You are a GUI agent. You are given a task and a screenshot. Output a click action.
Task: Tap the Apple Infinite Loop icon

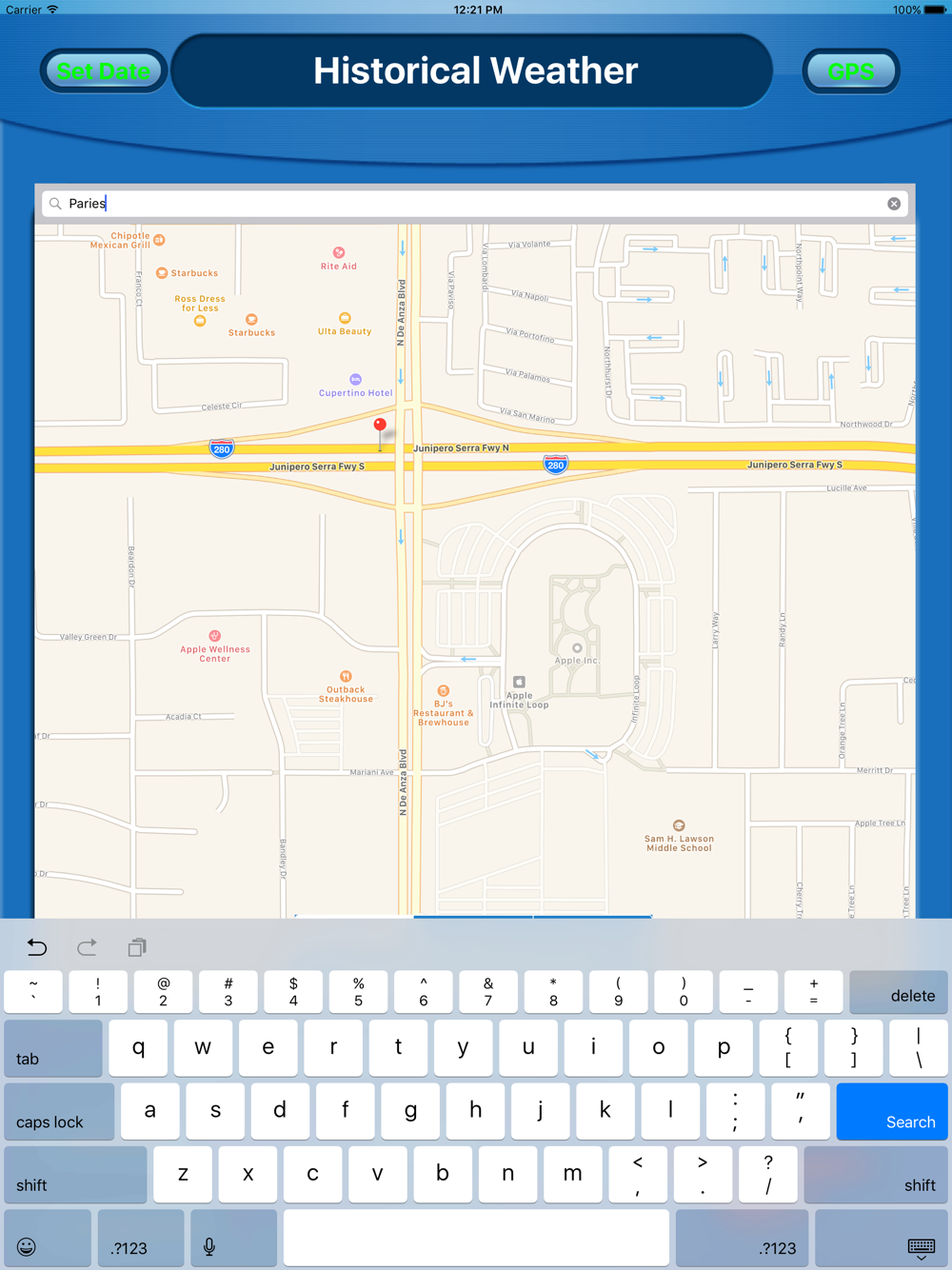519,682
